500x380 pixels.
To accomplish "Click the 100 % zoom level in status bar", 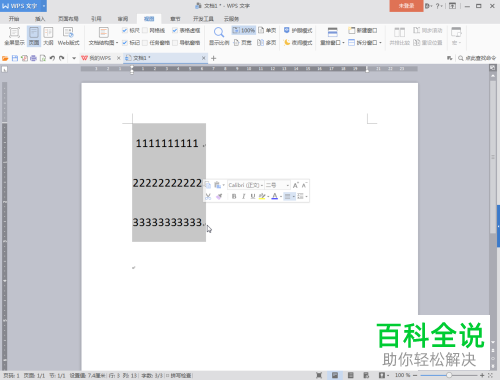I will point(402,375).
